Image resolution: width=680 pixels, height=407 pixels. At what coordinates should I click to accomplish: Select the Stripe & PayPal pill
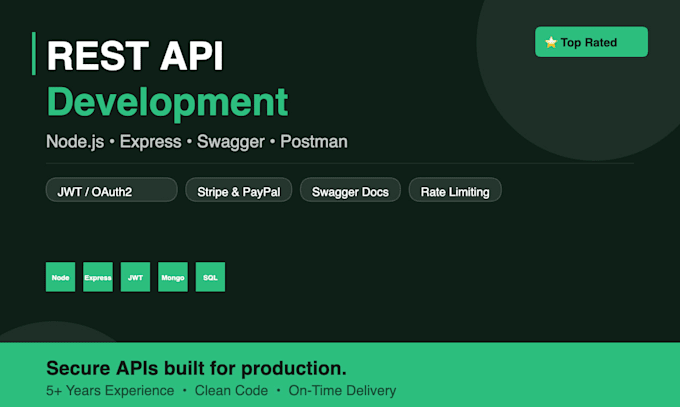239,190
